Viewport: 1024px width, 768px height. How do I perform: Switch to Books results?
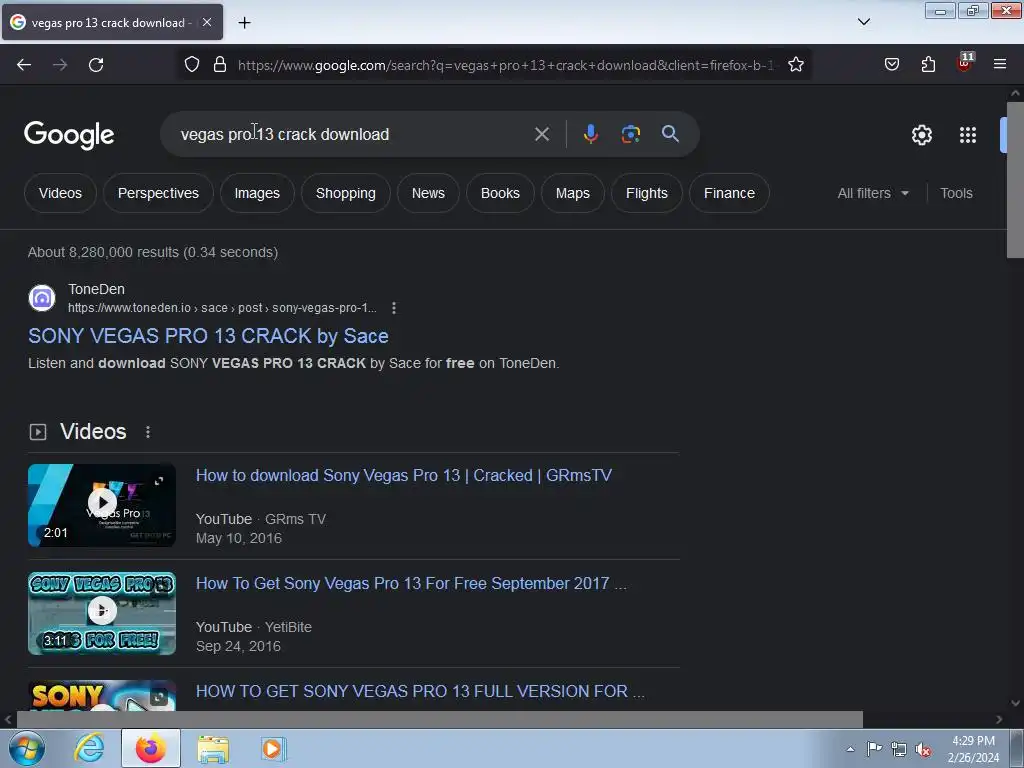point(500,193)
